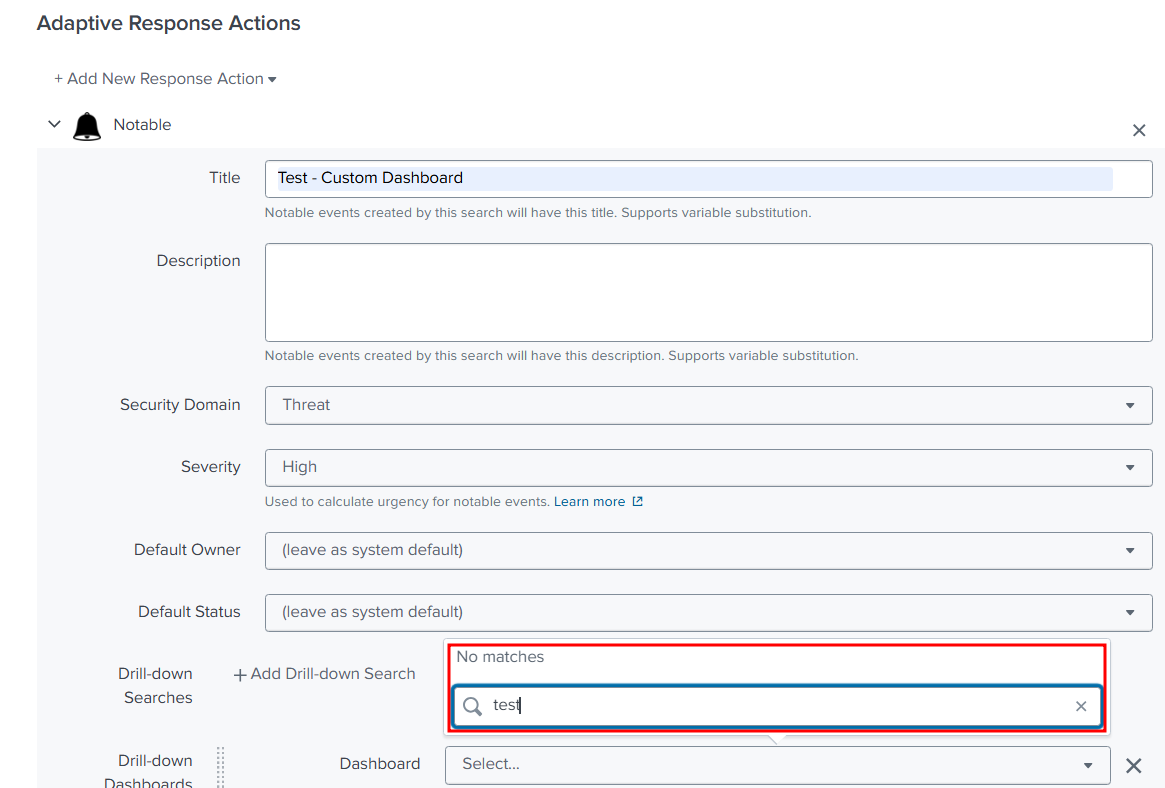Open the Add New Response Action menu
Screen dimensions: 1165x788
[164, 78]
